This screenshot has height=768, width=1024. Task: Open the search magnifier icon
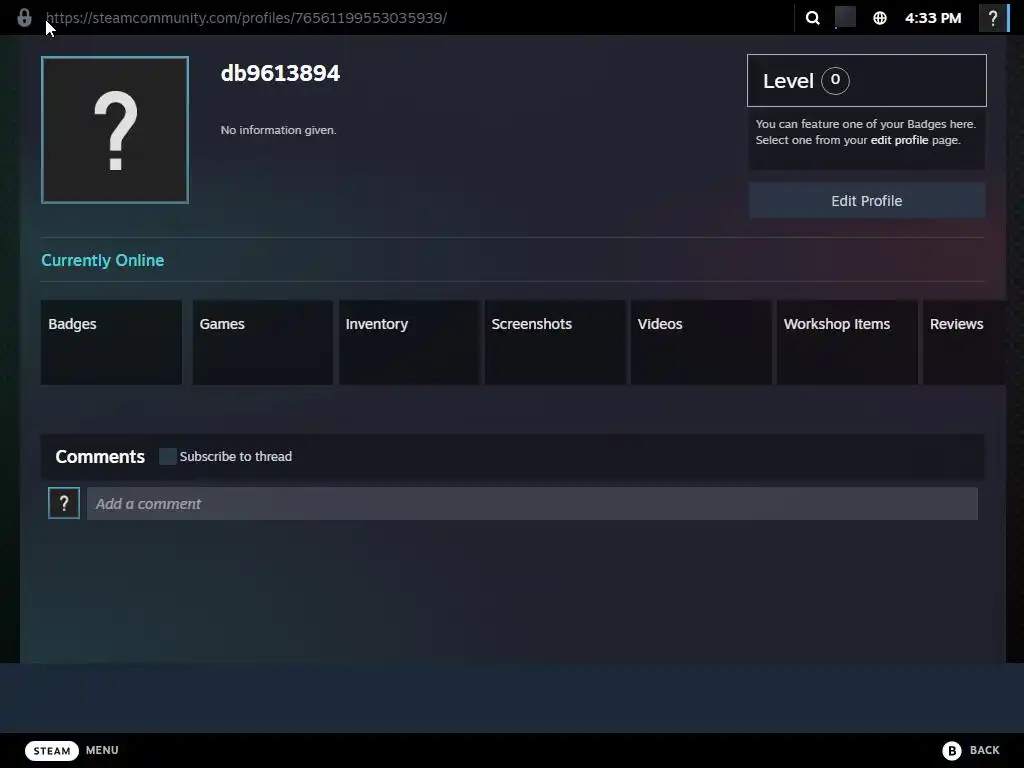pos(812,18)
